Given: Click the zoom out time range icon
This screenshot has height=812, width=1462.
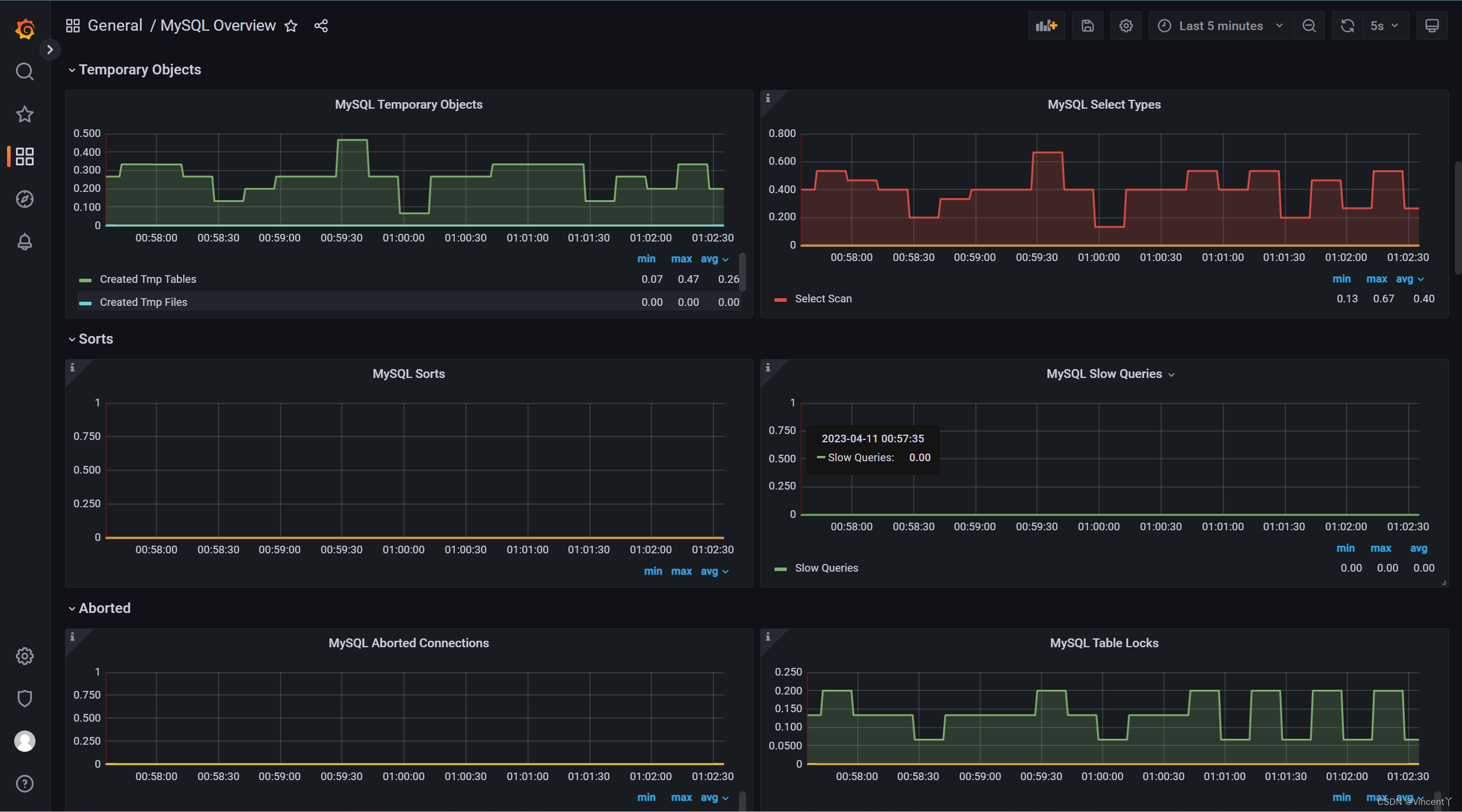Looking at the screenshot, I should tap(1309, 26).
